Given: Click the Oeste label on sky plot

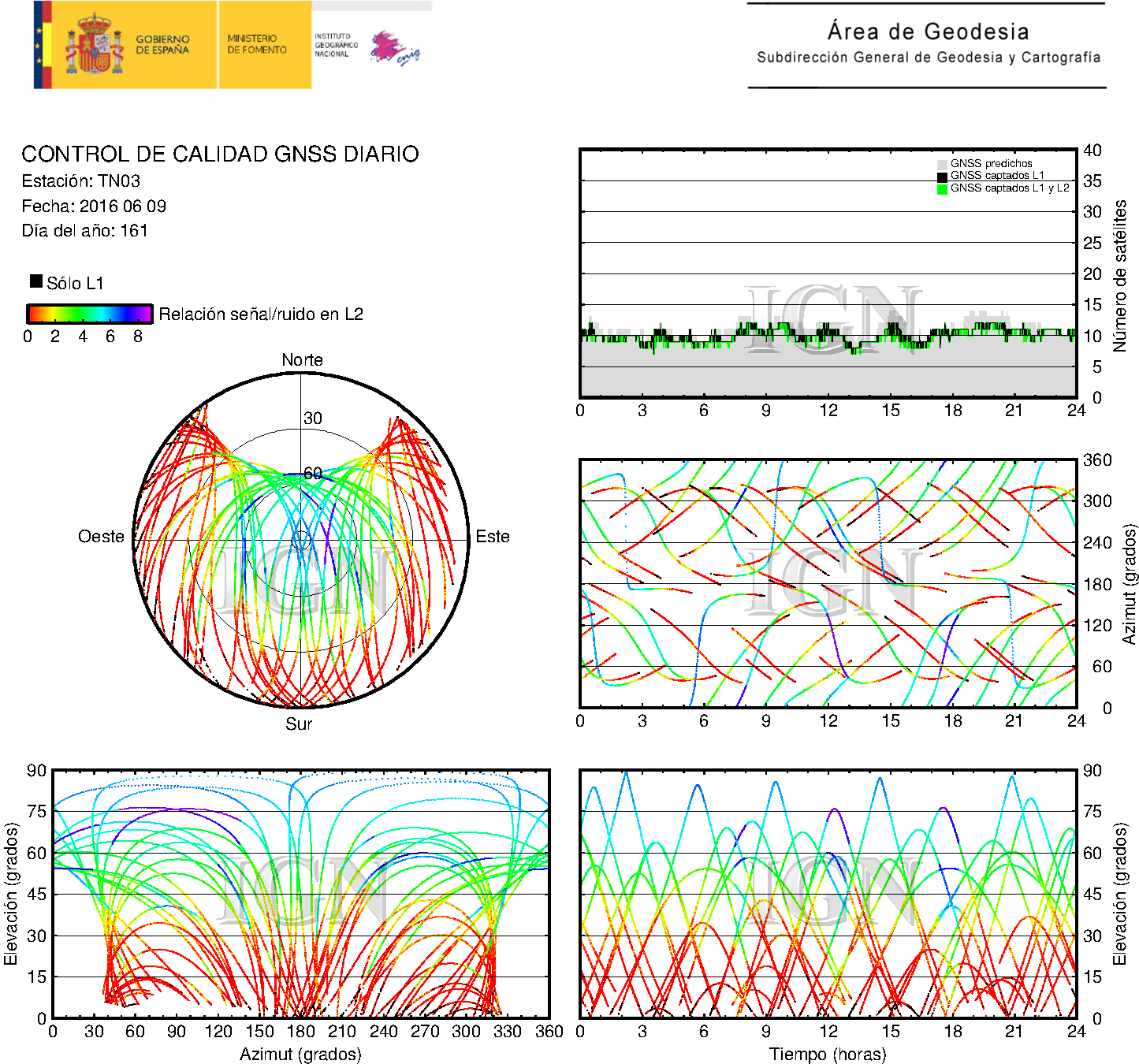Looking at the screenshot, I should pyautogui.click(x=101, y=537).
